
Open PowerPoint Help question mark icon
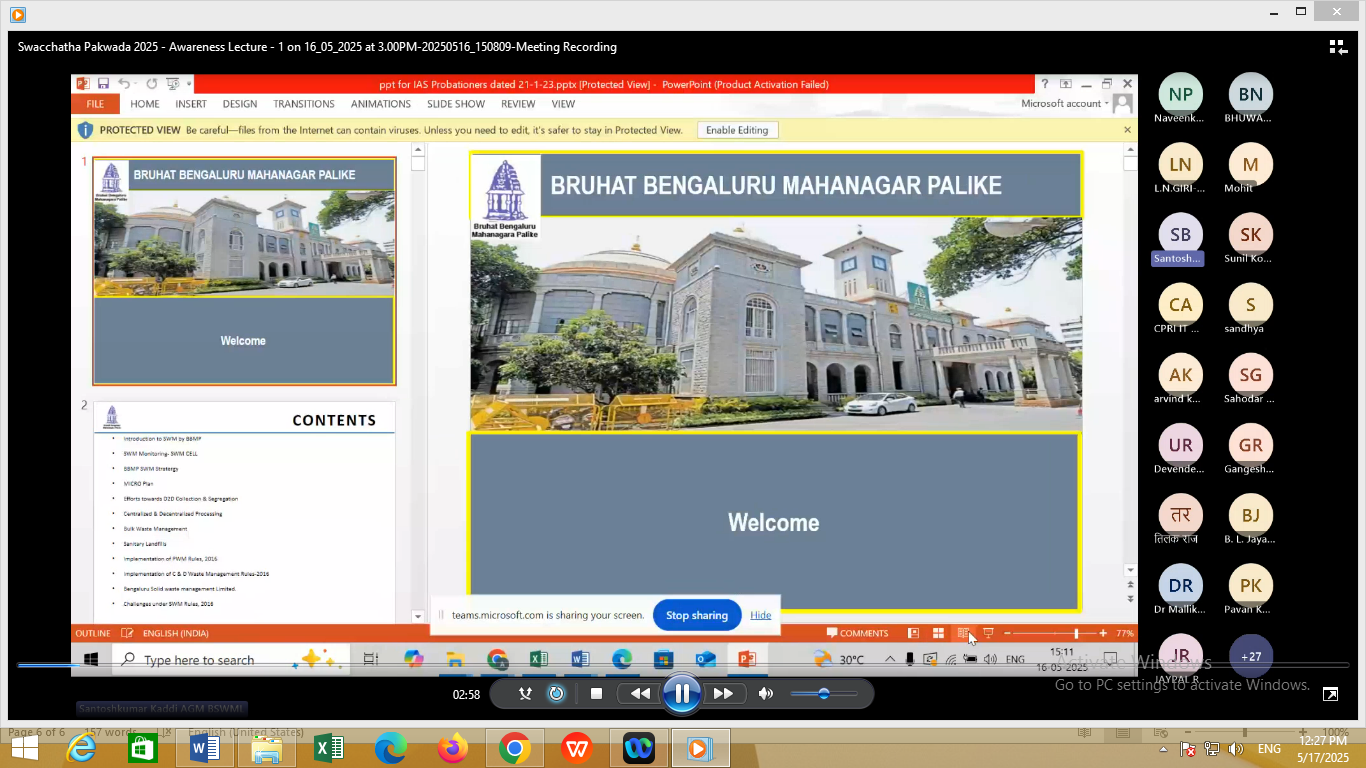click(x=1045, y=84)
